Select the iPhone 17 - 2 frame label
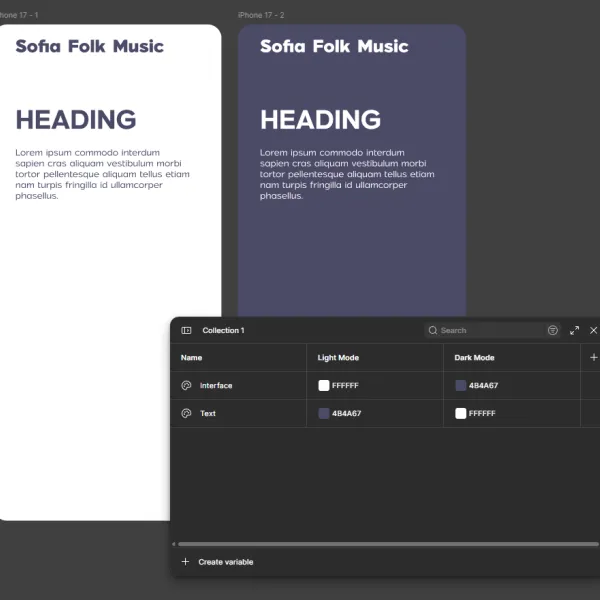 coord(261,15)
